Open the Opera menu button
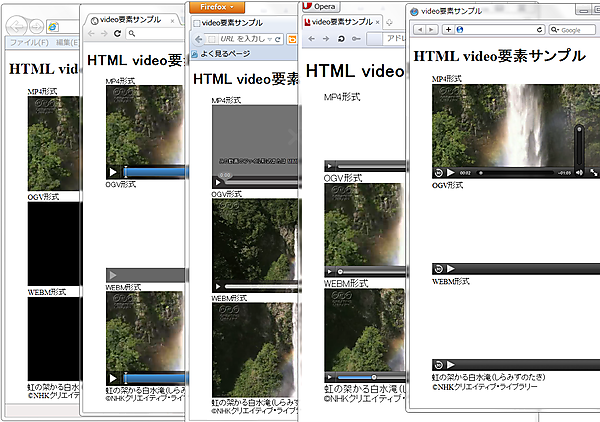600x422 pixels. 321,7
